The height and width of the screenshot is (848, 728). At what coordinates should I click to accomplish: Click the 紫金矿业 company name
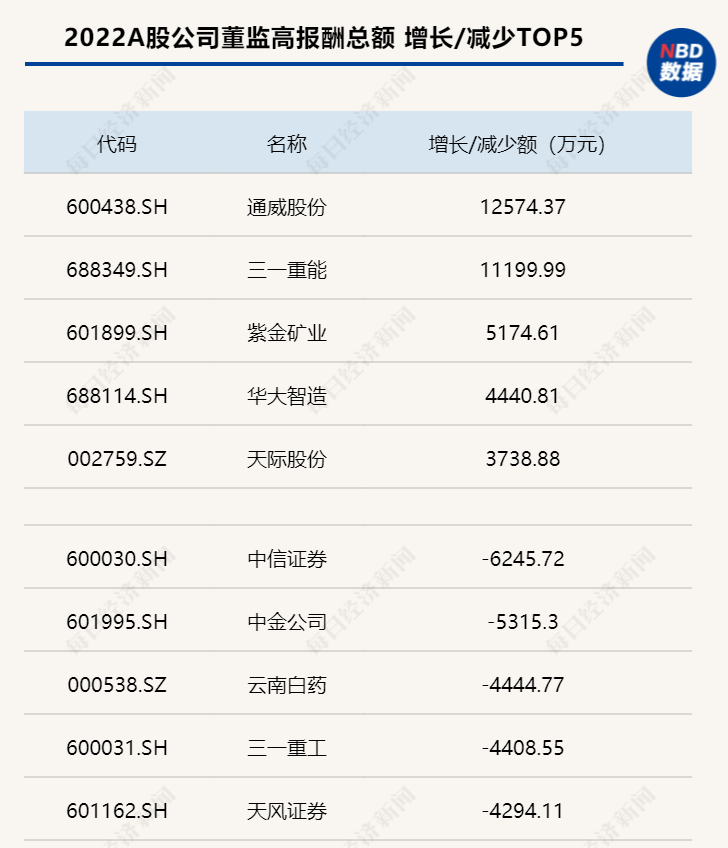287,333
